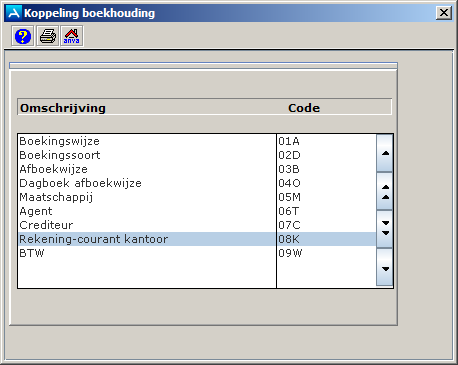Click the red house anva icon
This screenshot has height=365, width=458.
click(x=72, y=36)
